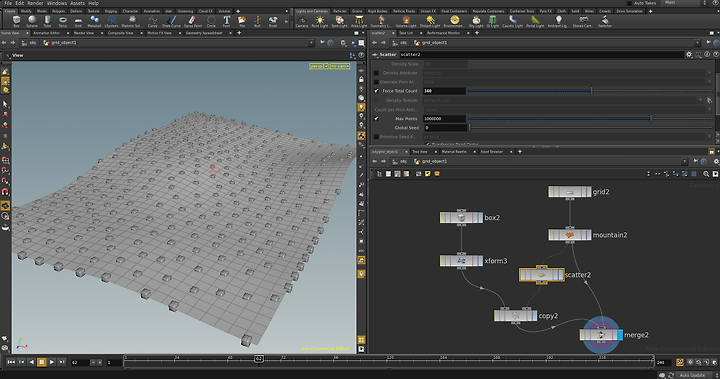
Task: Click the Auto Update button
Action: pyautogui.click(x=692, y=375)
